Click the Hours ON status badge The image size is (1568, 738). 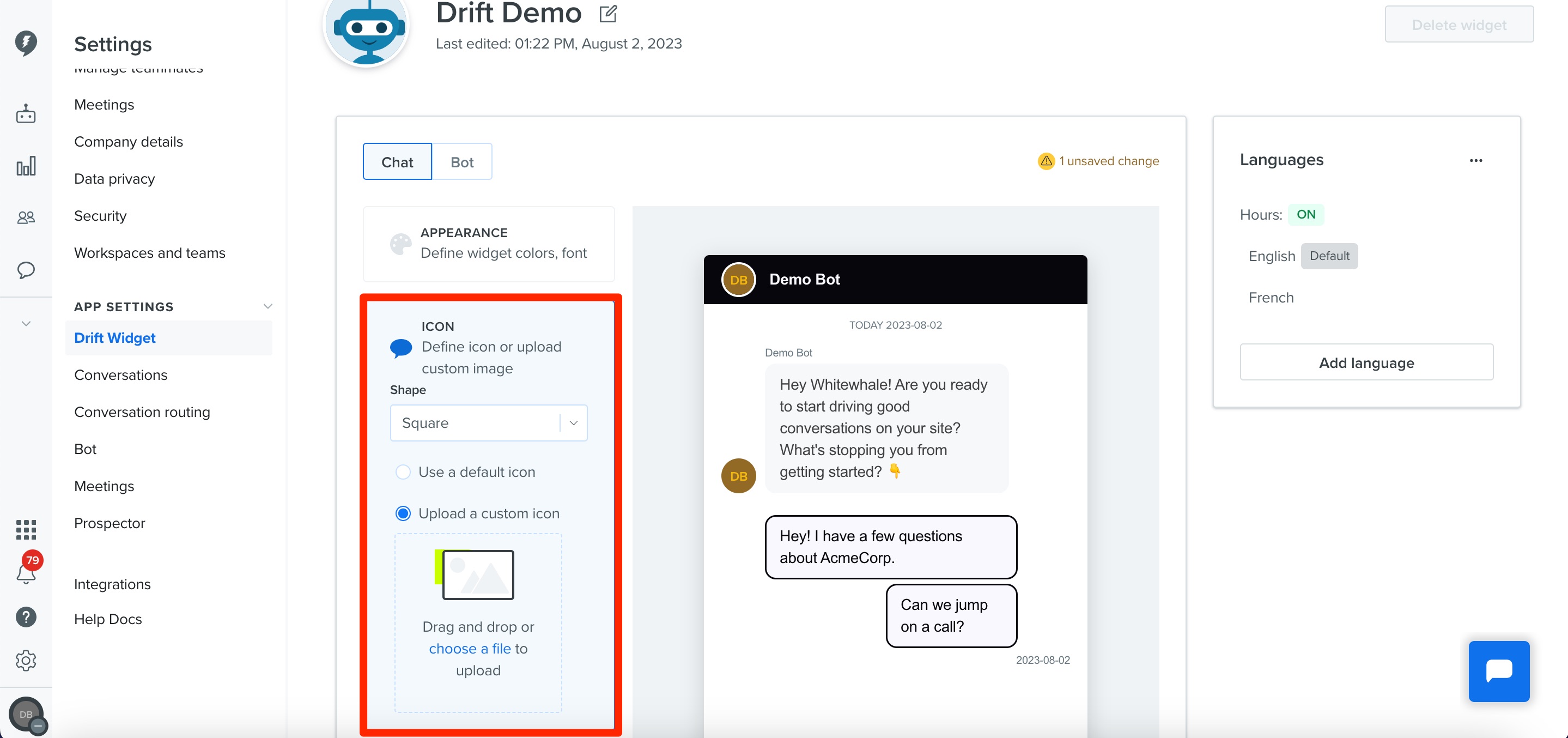(1305, 214)
